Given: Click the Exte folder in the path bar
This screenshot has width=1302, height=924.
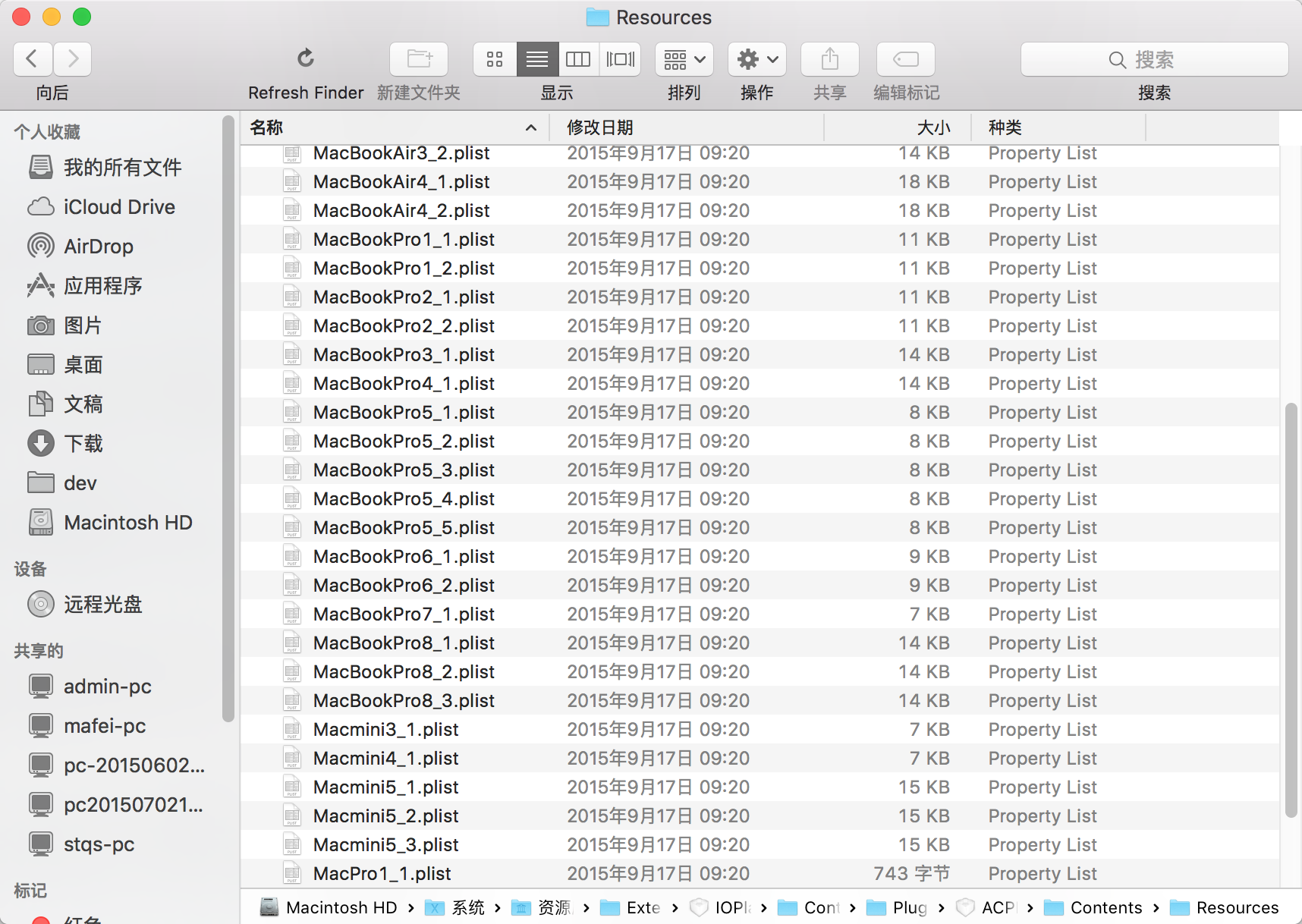Looking at the screenshot, I should tap(630, 907).
